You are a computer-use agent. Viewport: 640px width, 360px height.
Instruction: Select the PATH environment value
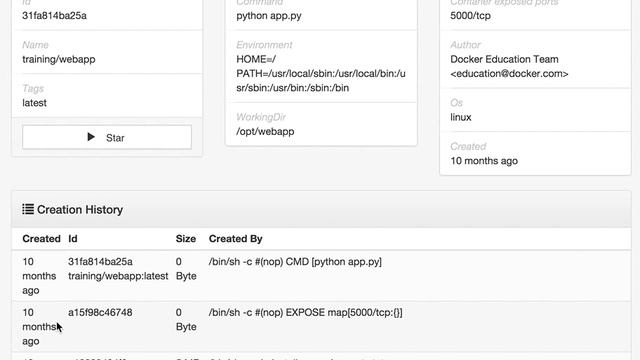[321, 81]
